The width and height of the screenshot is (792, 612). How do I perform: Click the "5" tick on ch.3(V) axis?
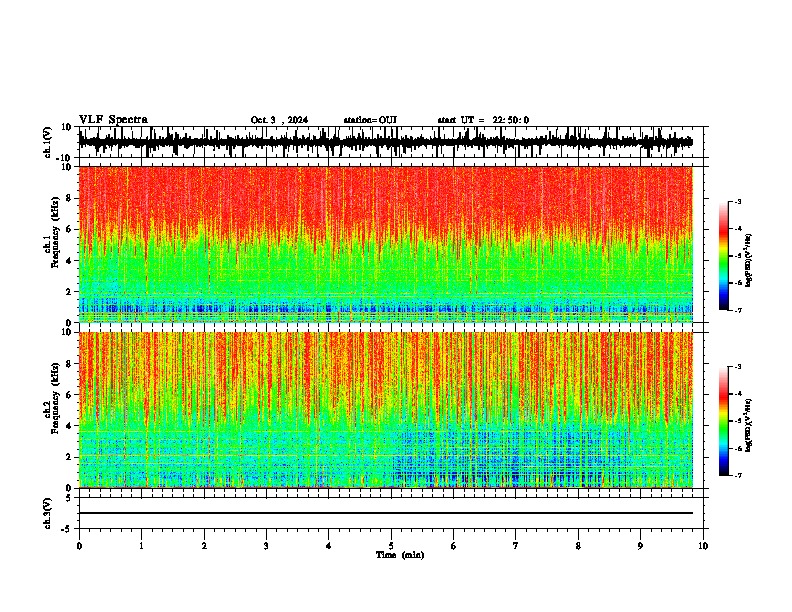coord(69,498)
